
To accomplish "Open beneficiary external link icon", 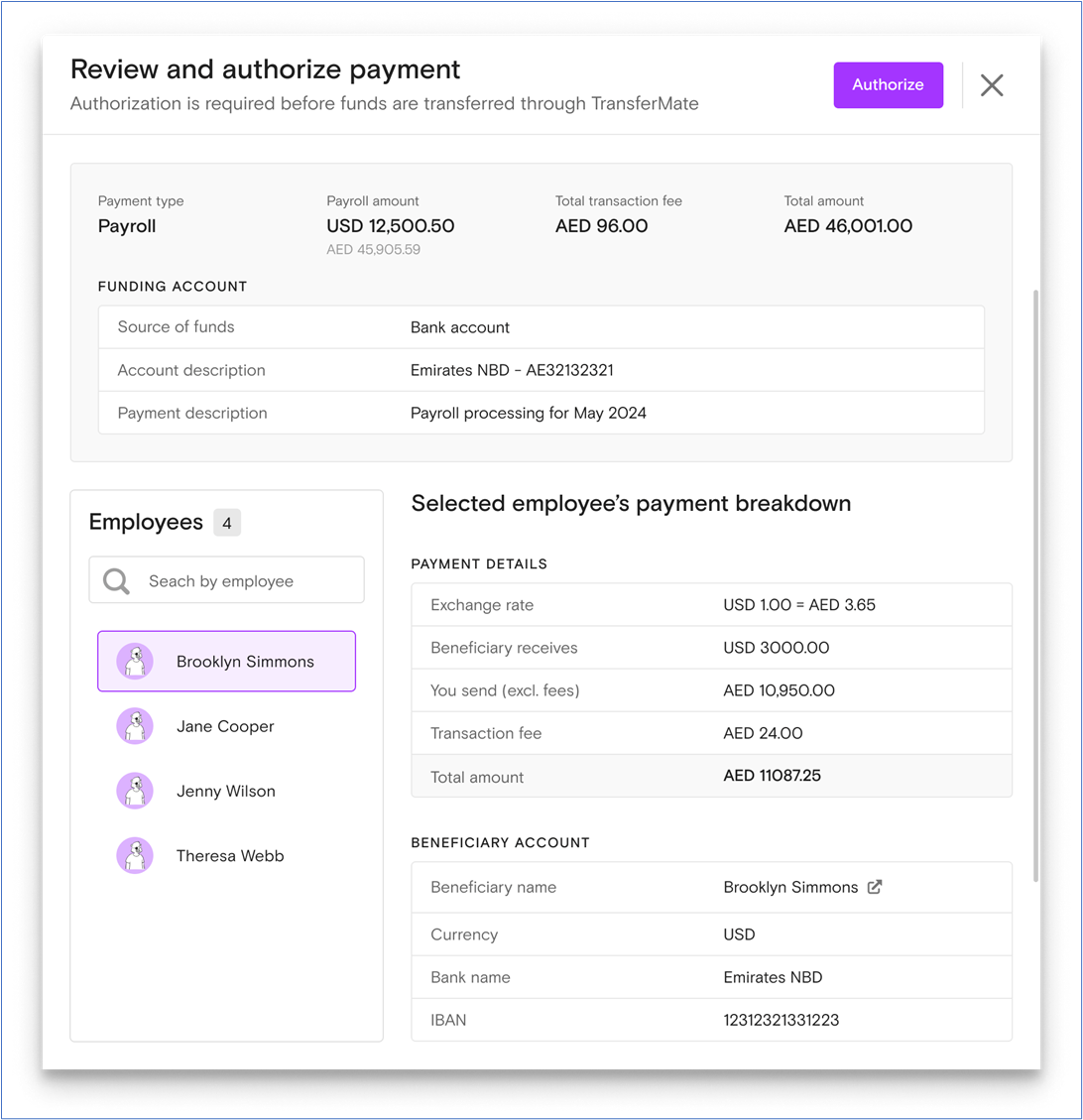I will pos(875,887).
